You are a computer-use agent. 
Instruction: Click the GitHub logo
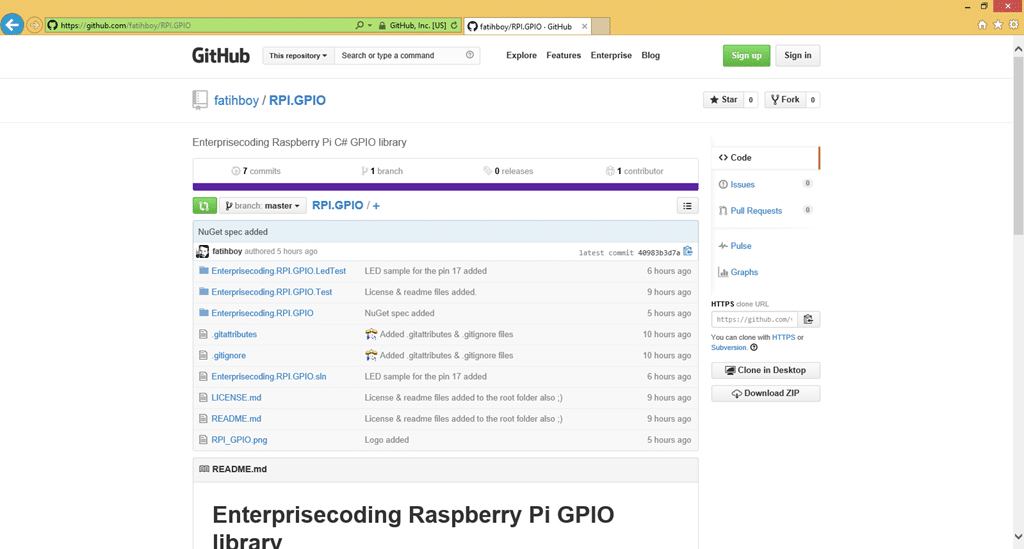click(221, 55)
